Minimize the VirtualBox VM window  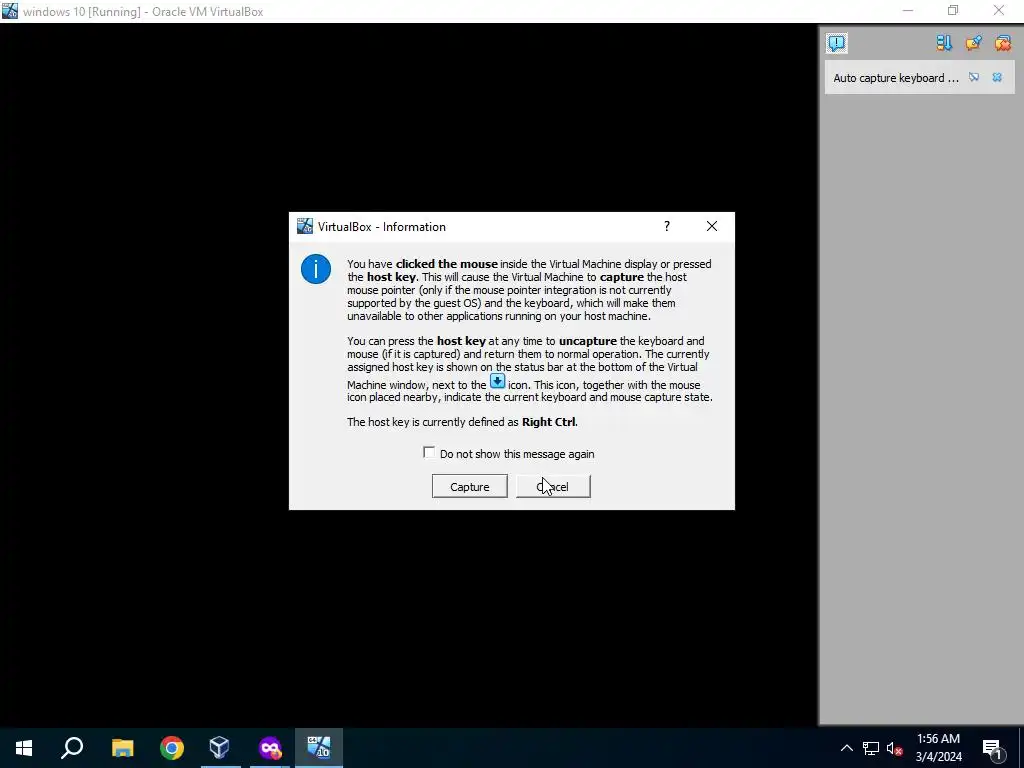tap(908, 10)
